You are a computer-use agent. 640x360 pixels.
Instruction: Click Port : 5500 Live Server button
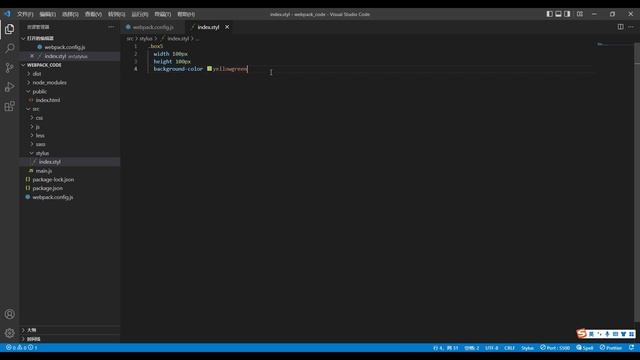coord(555,348)
